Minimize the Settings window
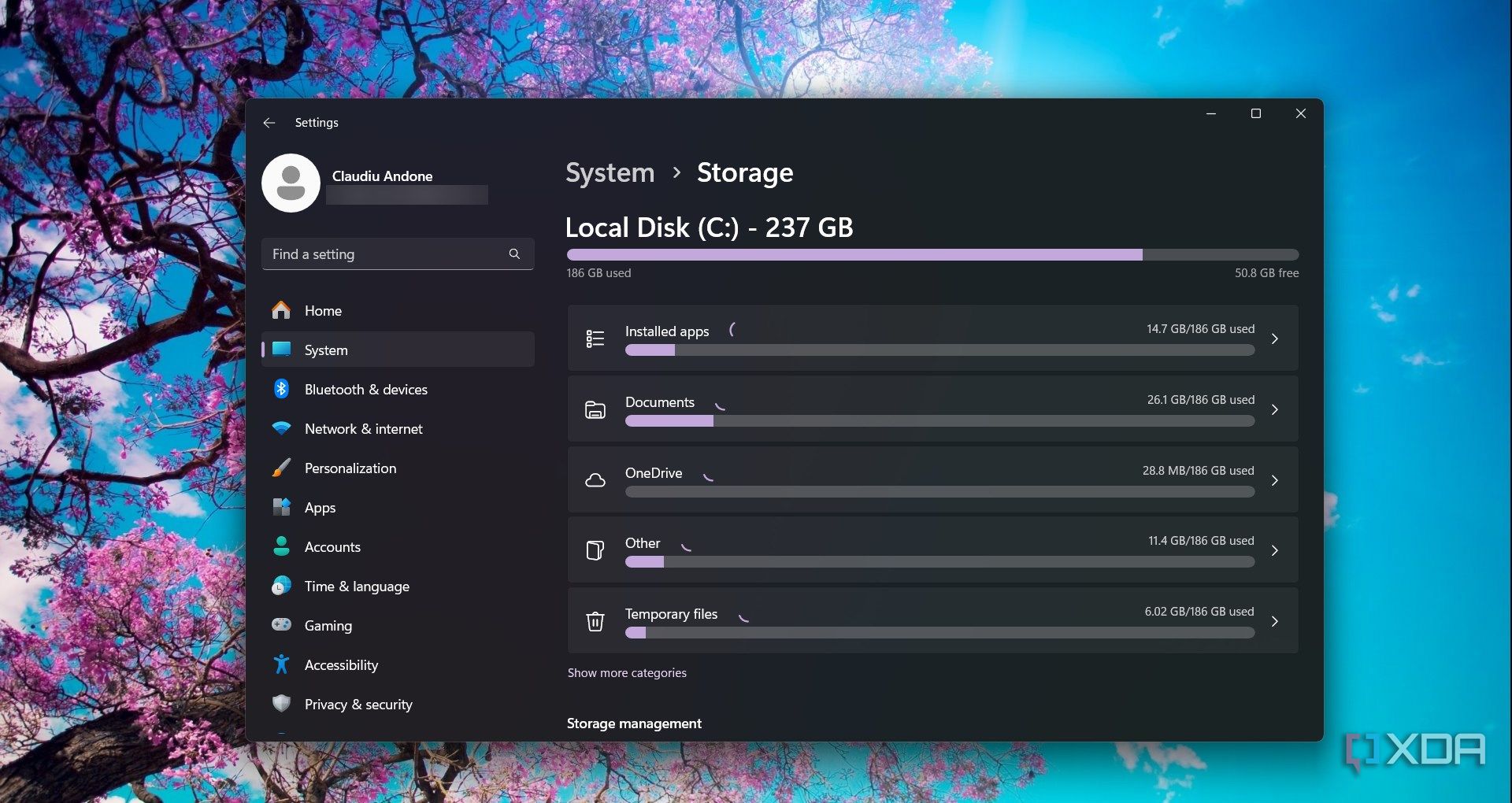 (x=1211, y=114)
